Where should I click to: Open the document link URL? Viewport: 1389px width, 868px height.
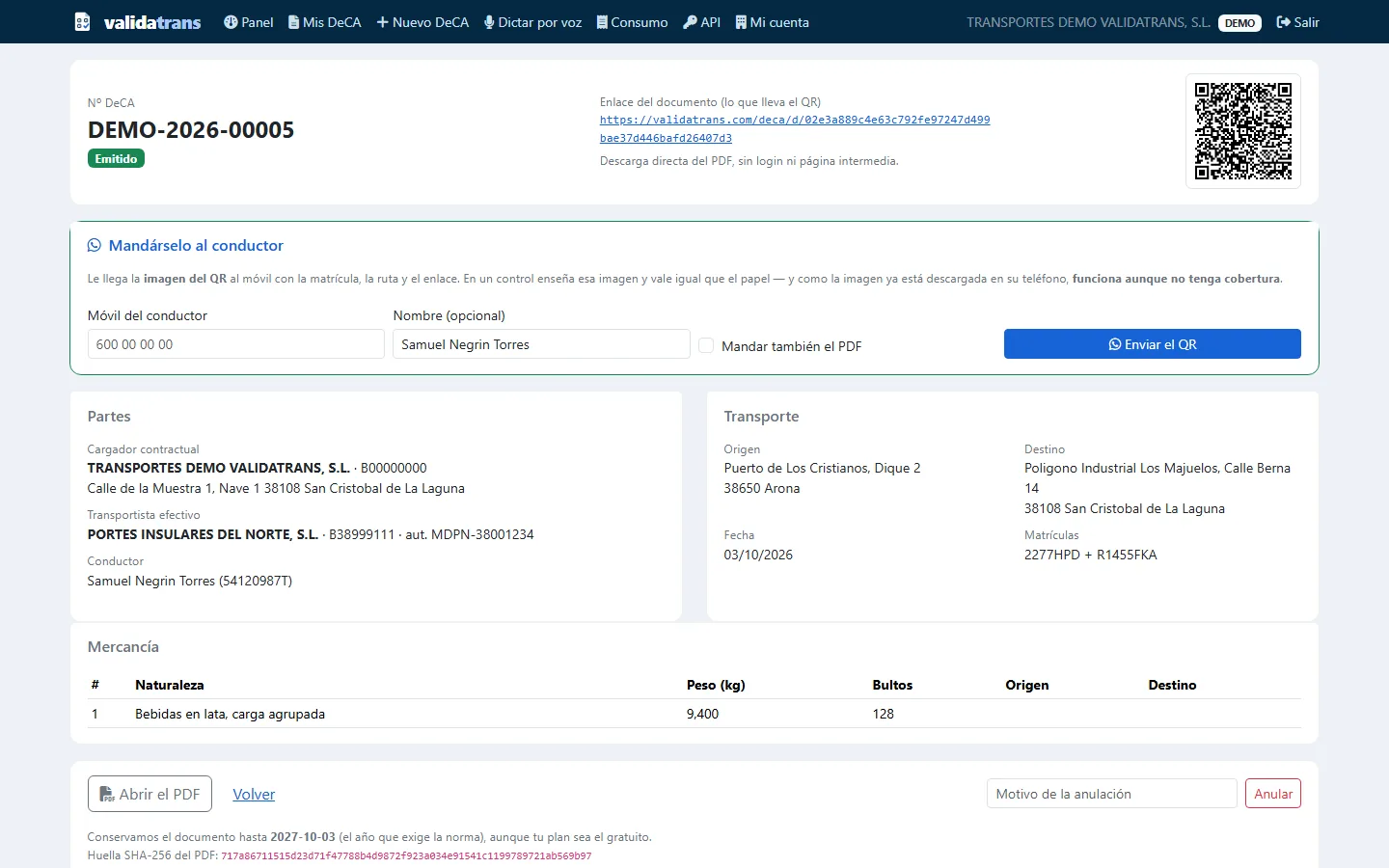[x=795, y=129]
